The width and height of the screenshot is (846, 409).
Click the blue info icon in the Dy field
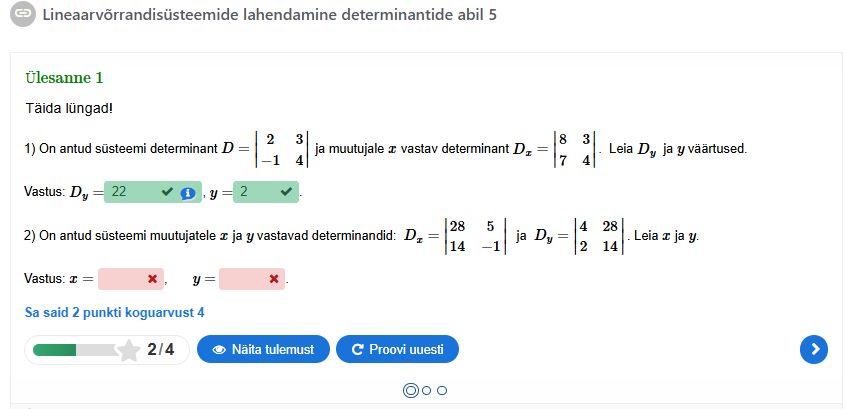tap(187, 192)
